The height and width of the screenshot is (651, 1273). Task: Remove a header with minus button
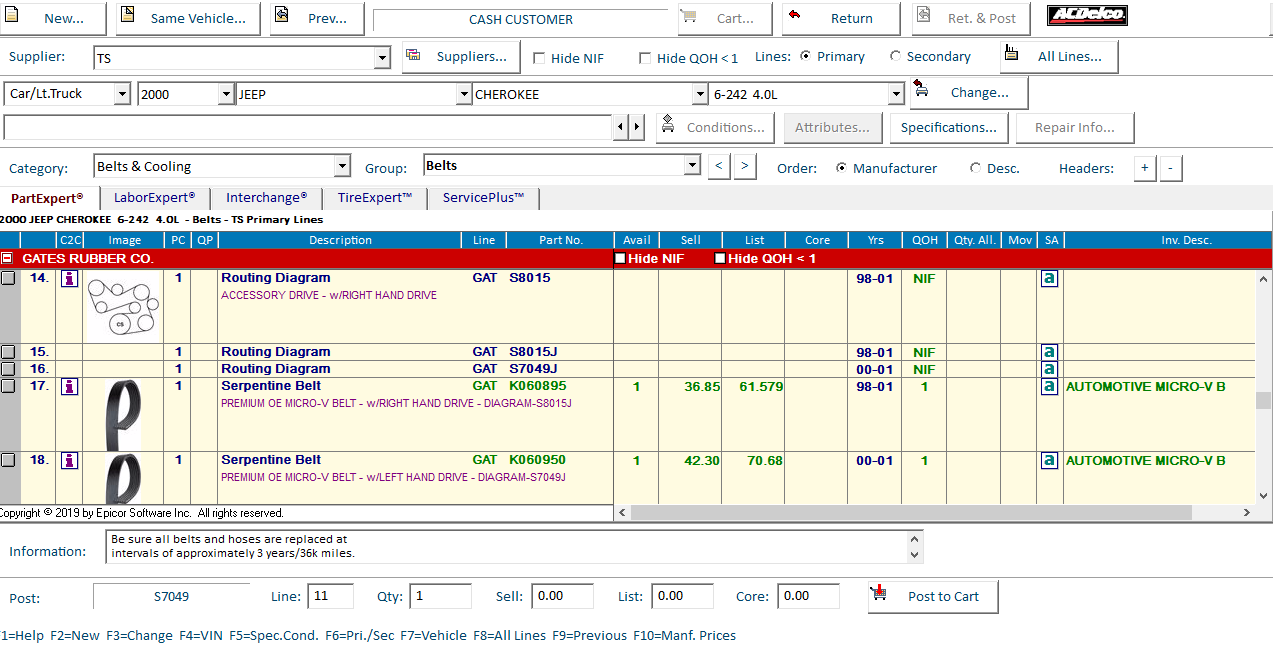(1171, 168)
